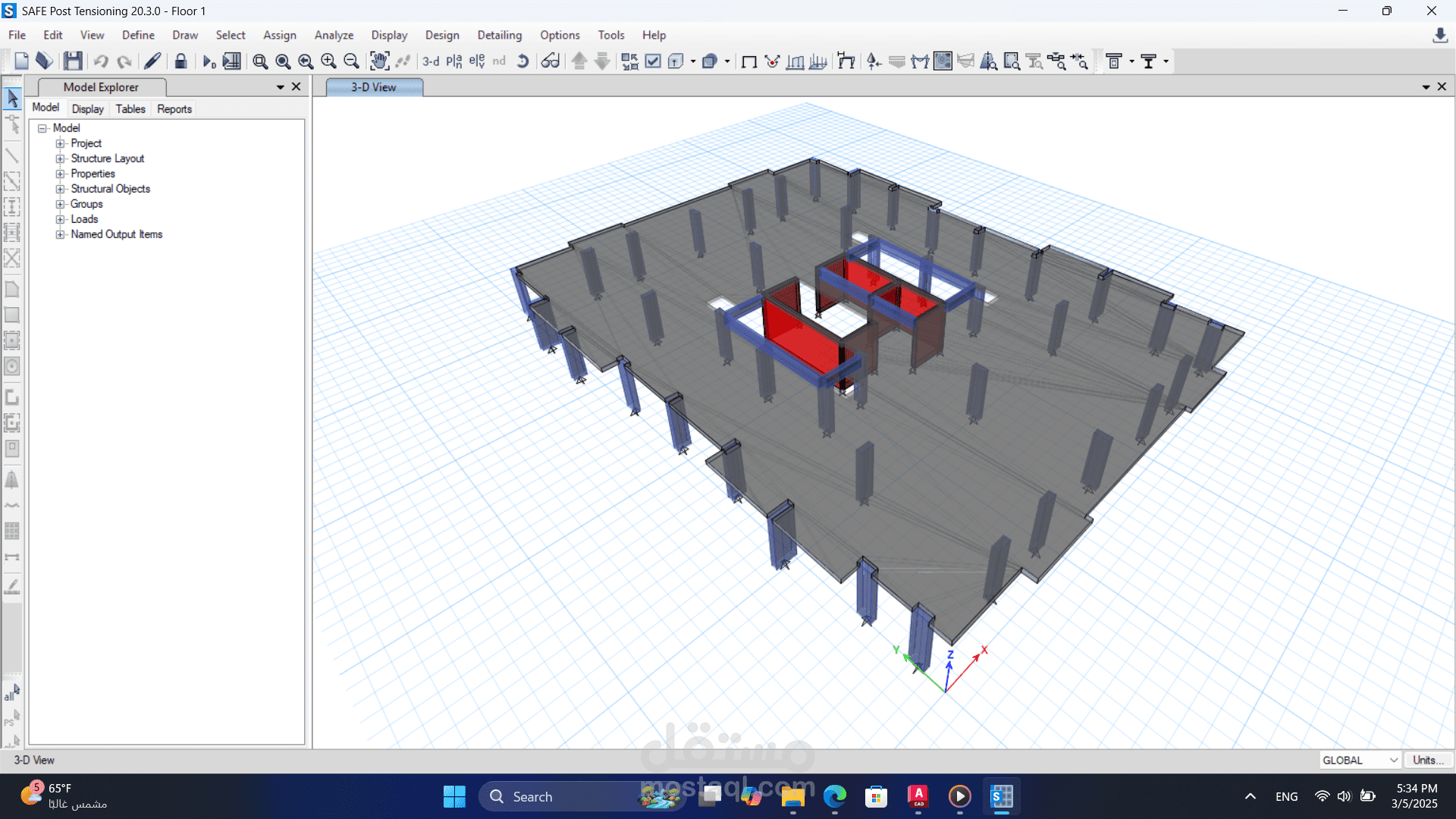
Task: Open the Analyze menu
Action: pos(334,35)
